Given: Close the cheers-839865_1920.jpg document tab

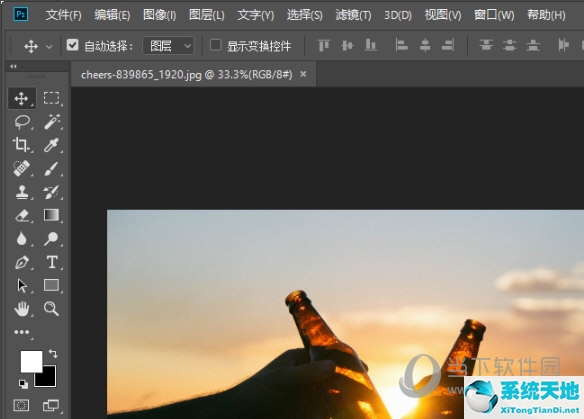Looking at the screenshot, I should pyautogui.click(x=304, y=74).
